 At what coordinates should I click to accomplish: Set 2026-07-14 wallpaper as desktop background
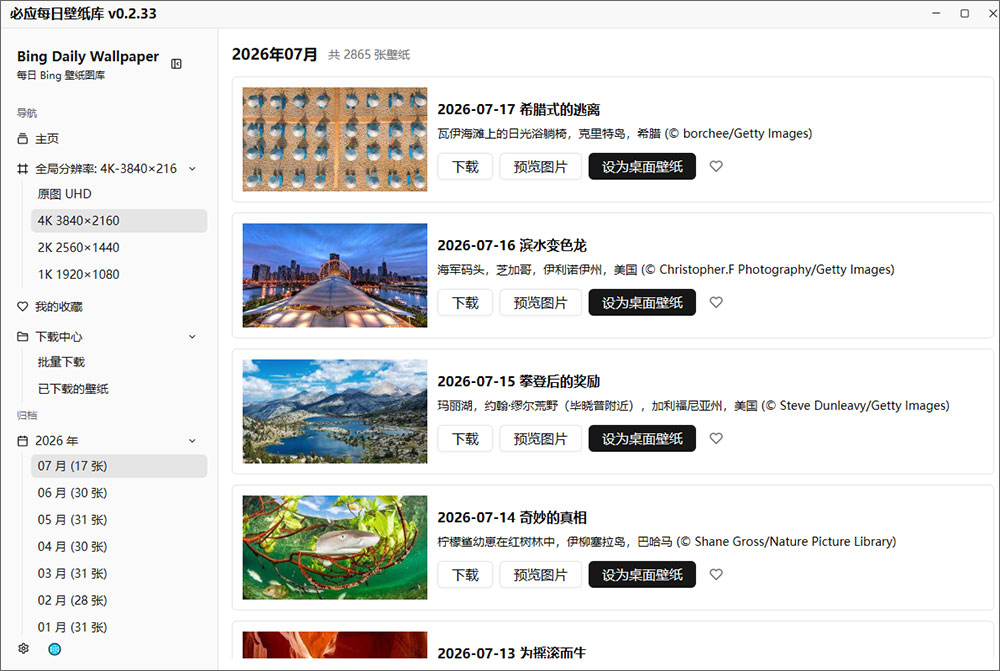[642, 575]
